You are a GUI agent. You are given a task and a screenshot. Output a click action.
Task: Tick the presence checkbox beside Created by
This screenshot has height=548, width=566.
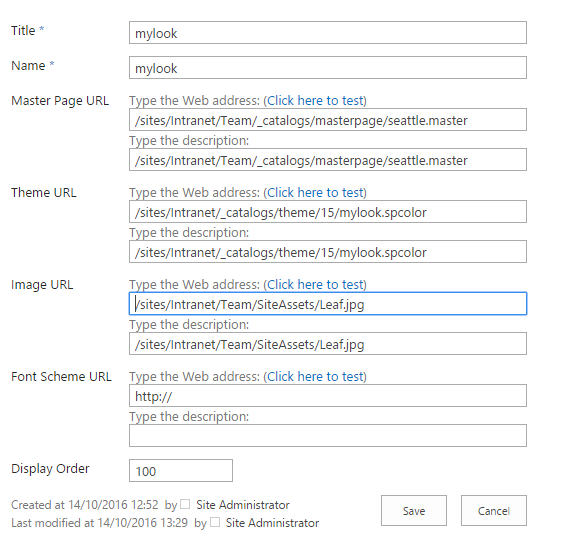click(185, 504)
